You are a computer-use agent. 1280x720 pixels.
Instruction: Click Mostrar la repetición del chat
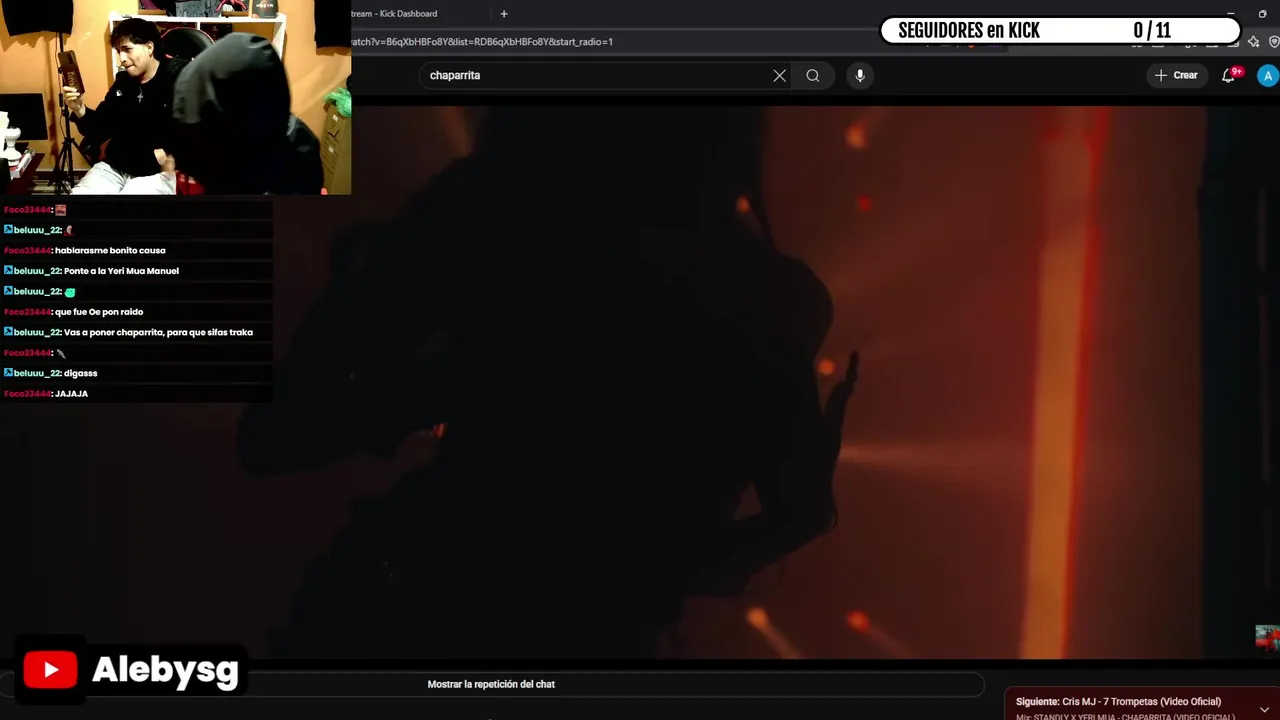(x=491, y=684)
